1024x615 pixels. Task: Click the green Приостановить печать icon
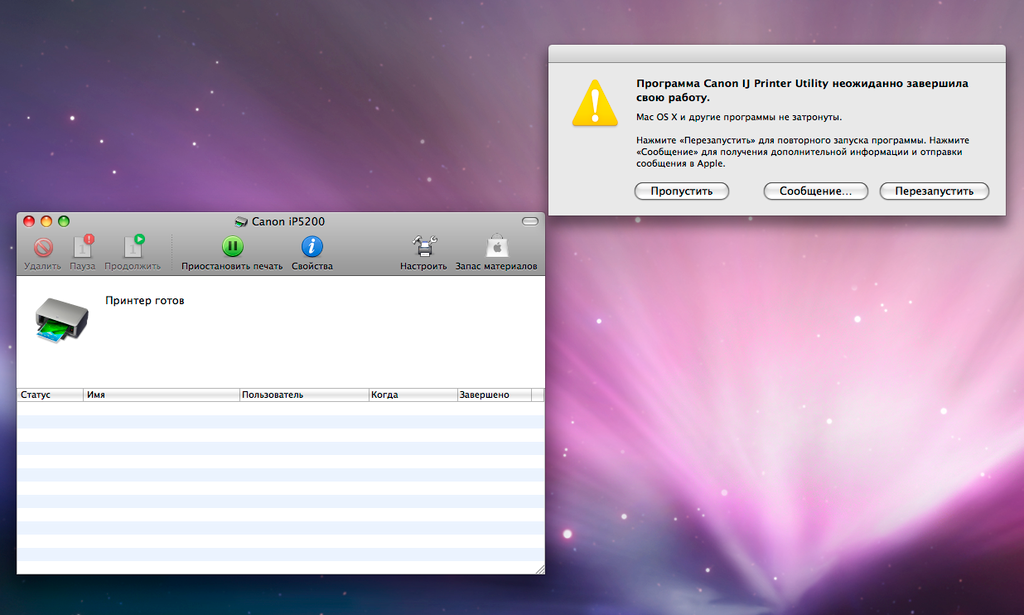pyautogui.click(x=232, y=246)
